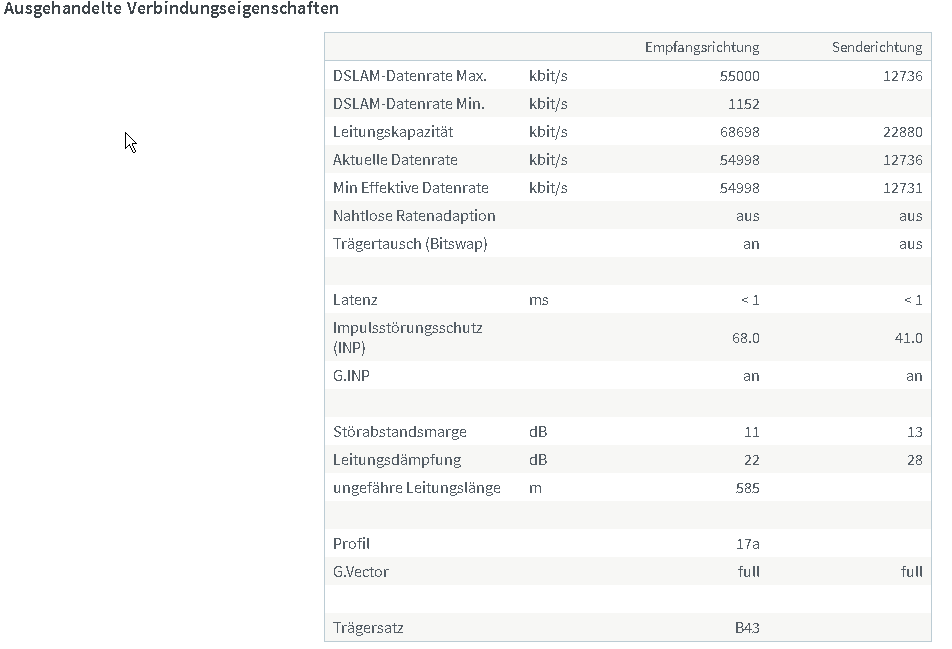Select the INP downstream value 68.0
The height and width of the screenshot is (649, 952).
pos(746,338)
